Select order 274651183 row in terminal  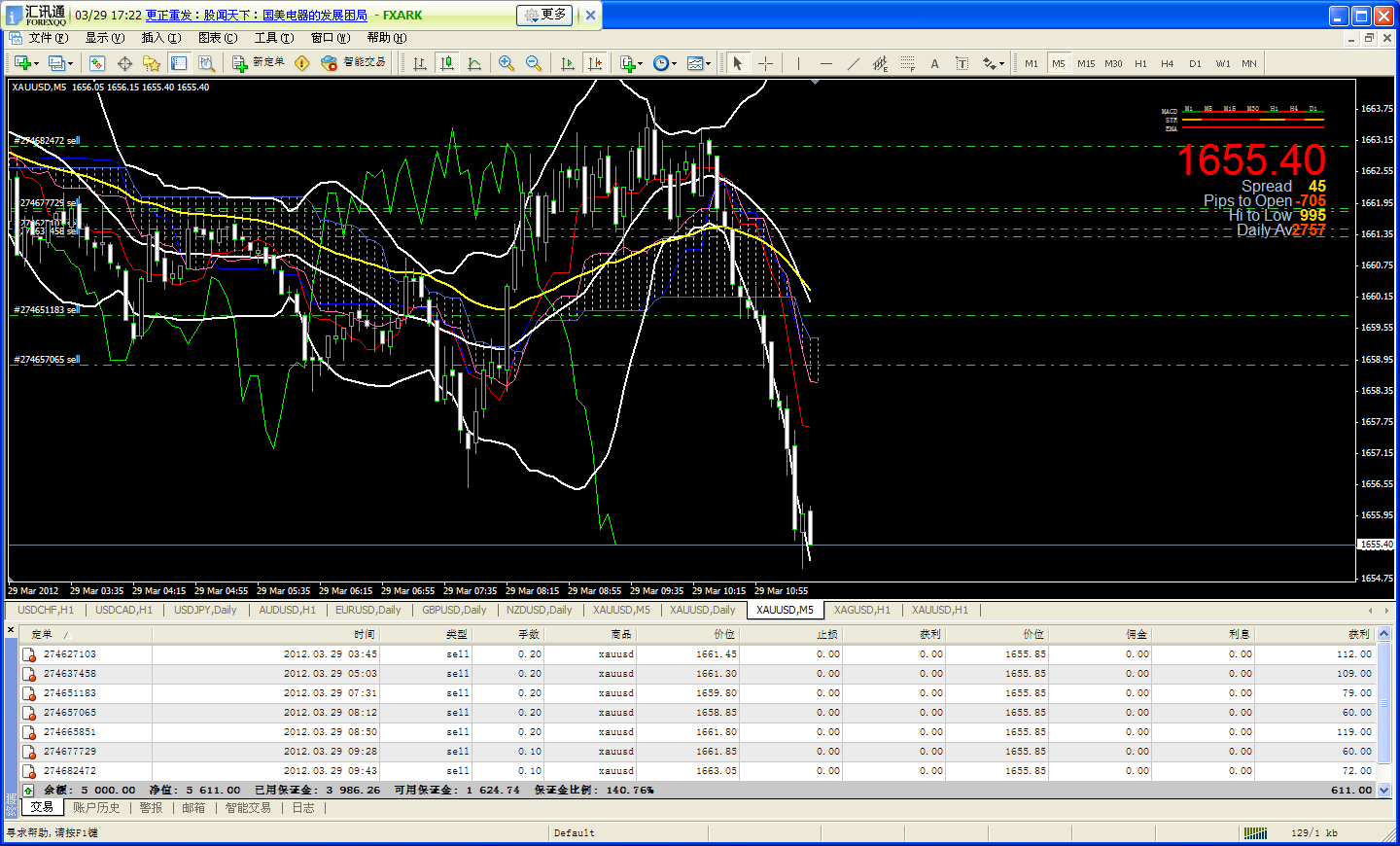pyautogui.click(x=70, y=693)
